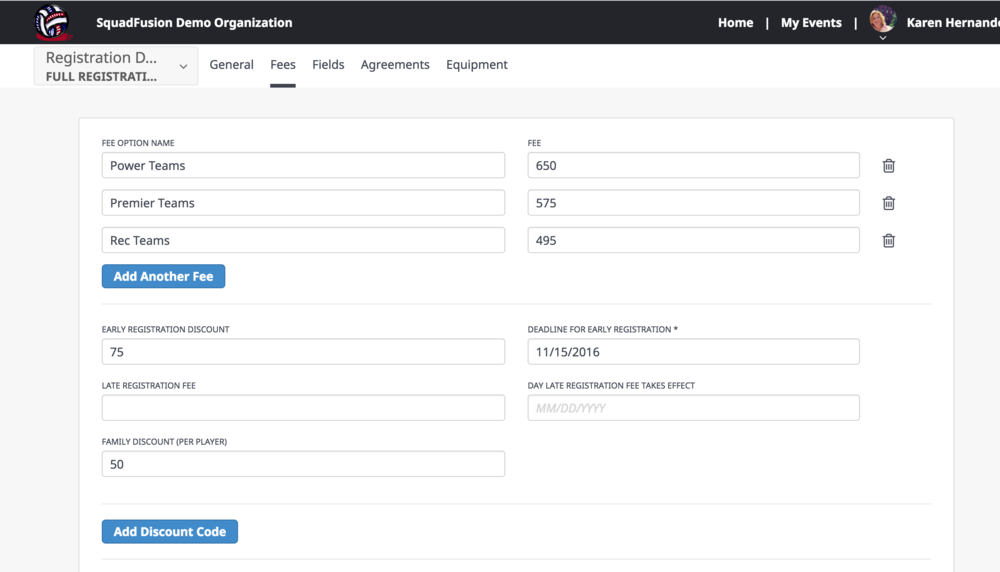Open the My Events link

point(811,22)
